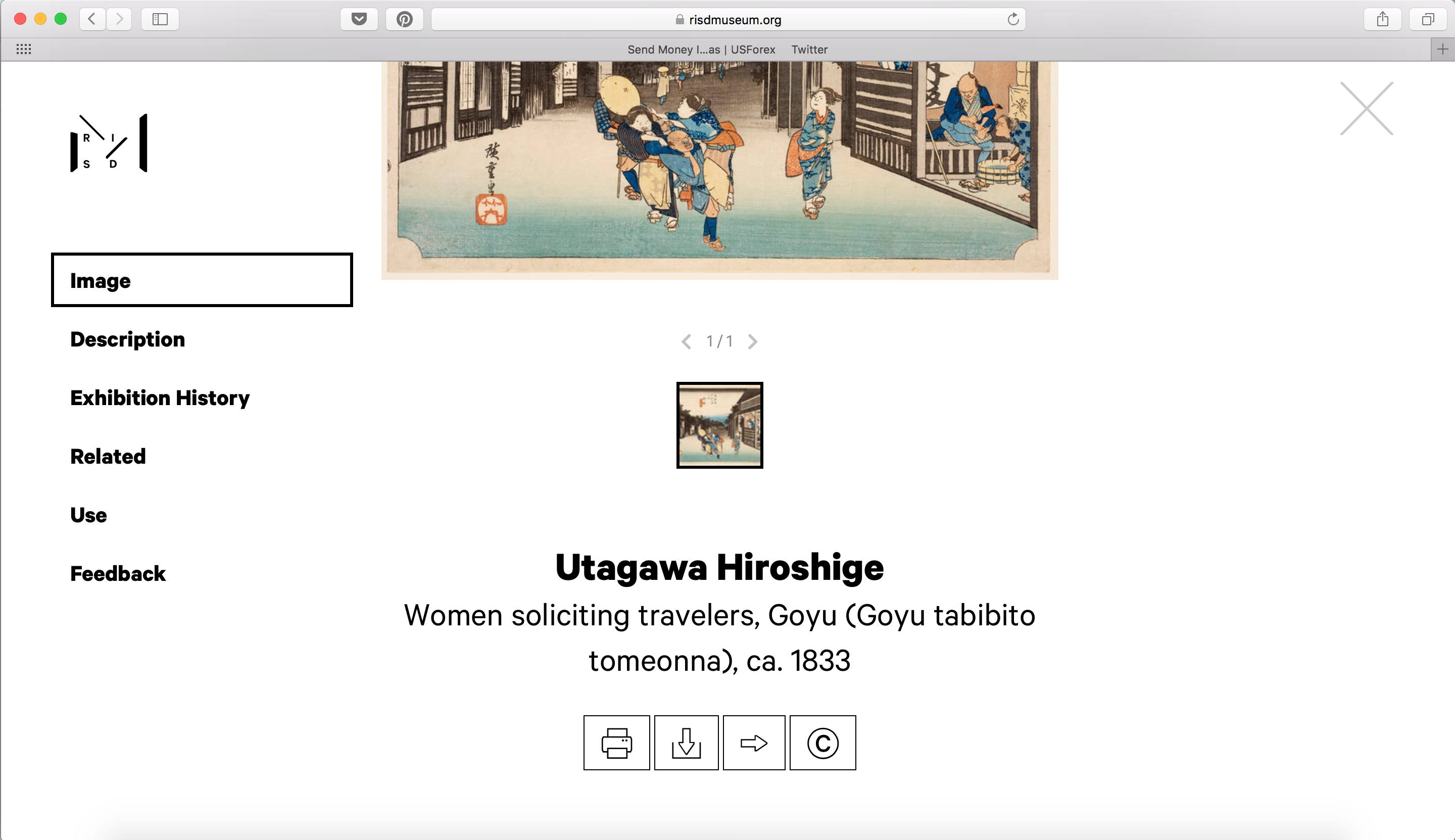
Task: Select the artwork thumbnail preview
Action: (719, 425)
